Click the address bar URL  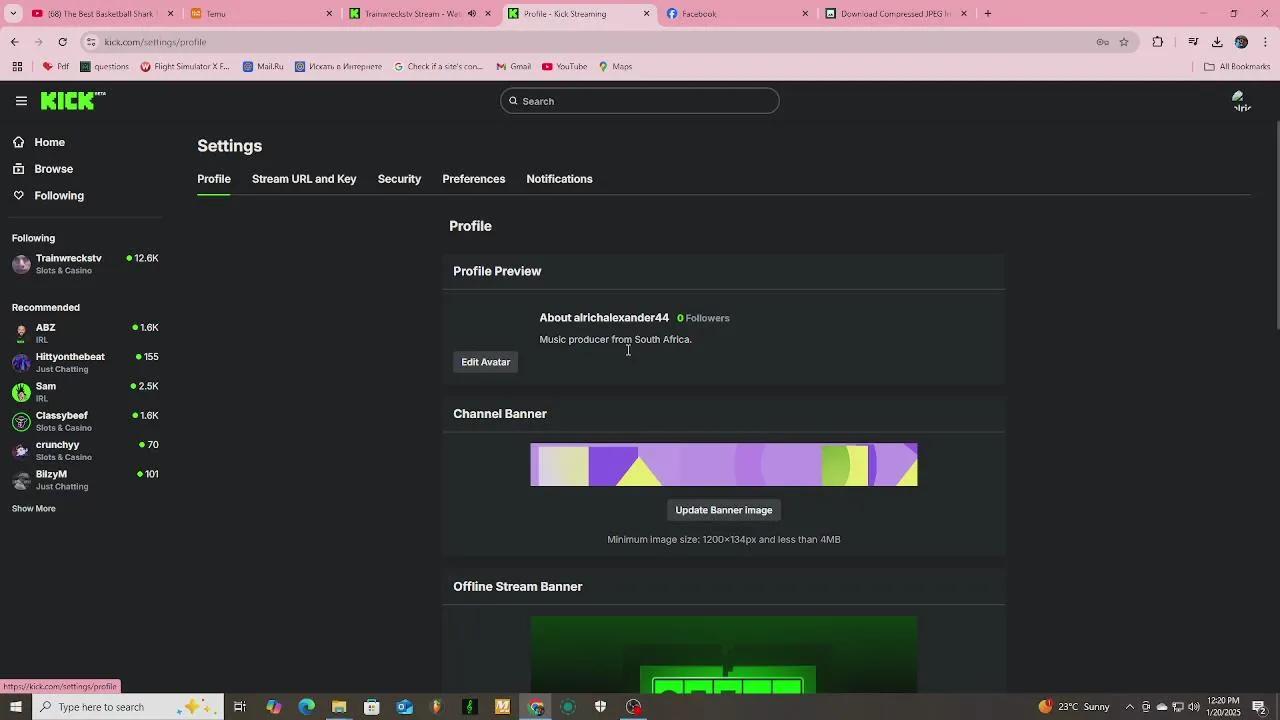click(x=155, y=42)
